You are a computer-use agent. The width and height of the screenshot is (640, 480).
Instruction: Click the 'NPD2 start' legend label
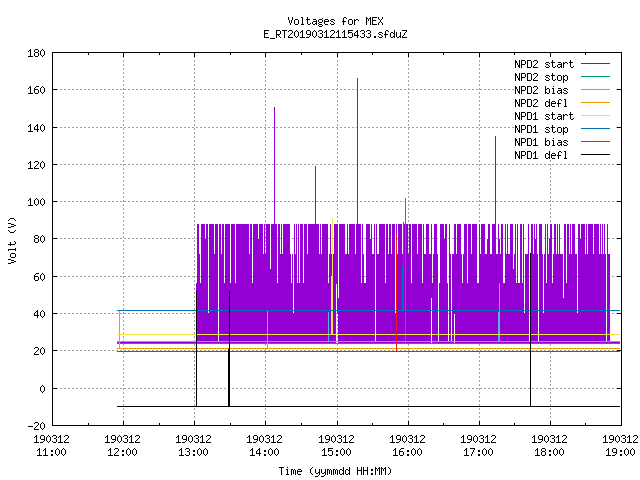click(x=544, y=64)
